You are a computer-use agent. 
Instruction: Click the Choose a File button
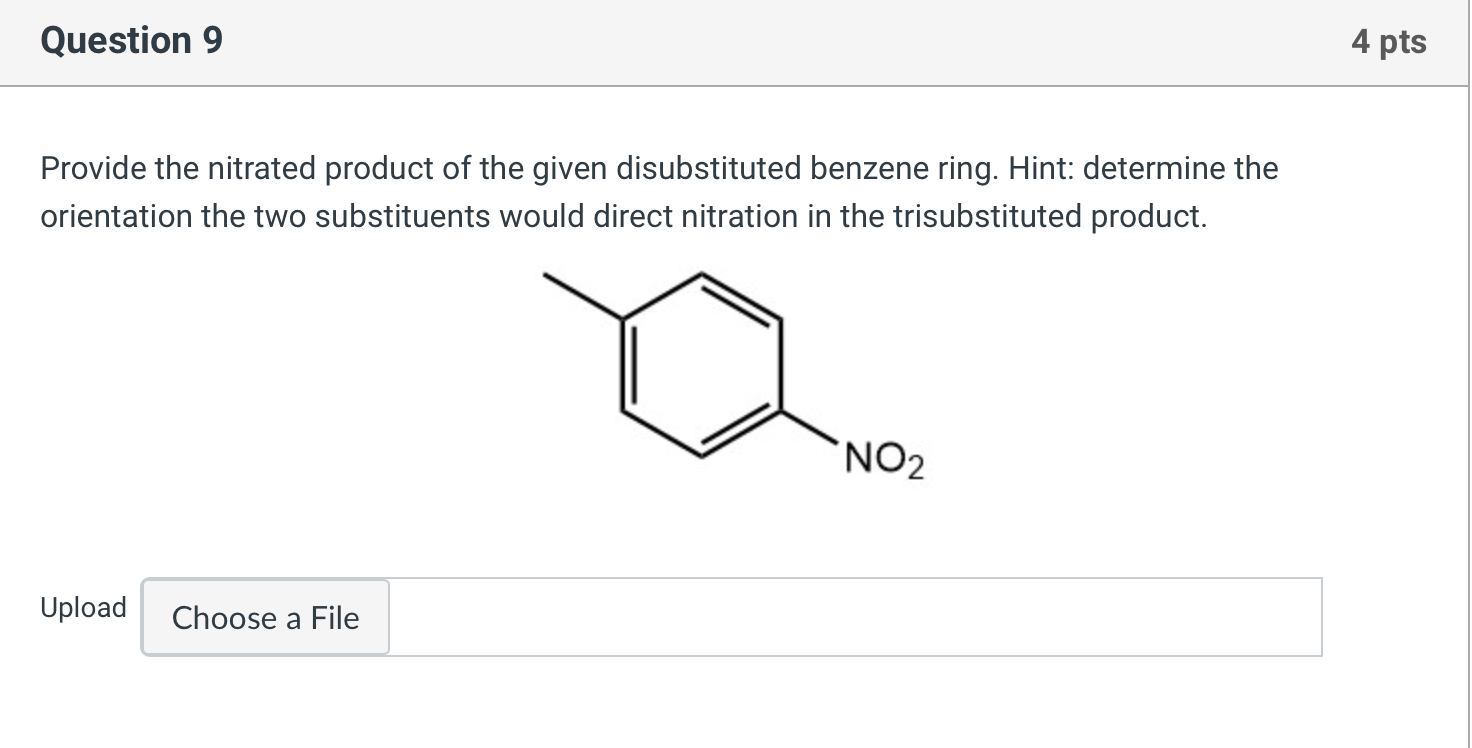[265, 618]
